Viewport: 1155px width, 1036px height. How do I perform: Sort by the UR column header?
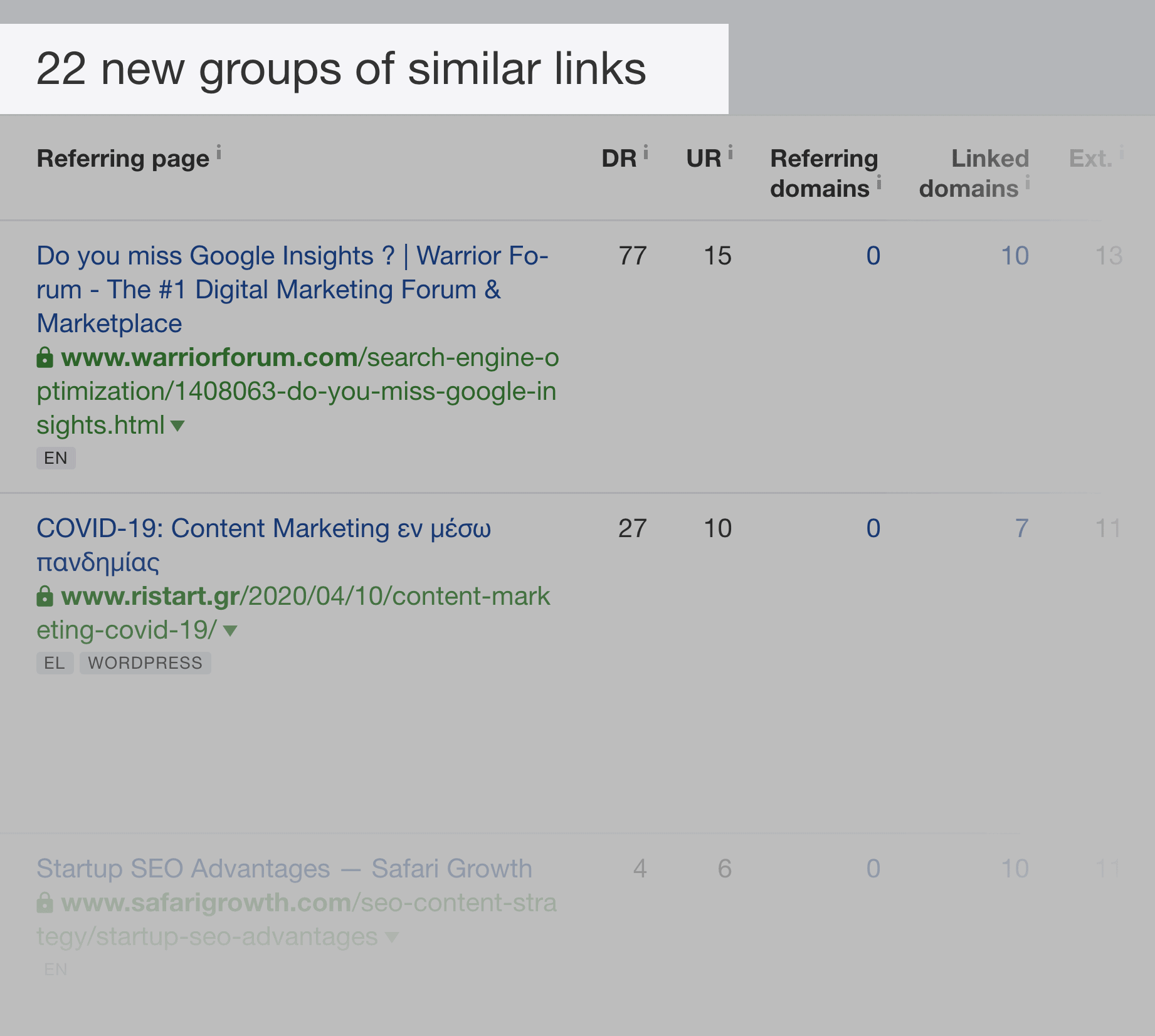coord(704,159)
